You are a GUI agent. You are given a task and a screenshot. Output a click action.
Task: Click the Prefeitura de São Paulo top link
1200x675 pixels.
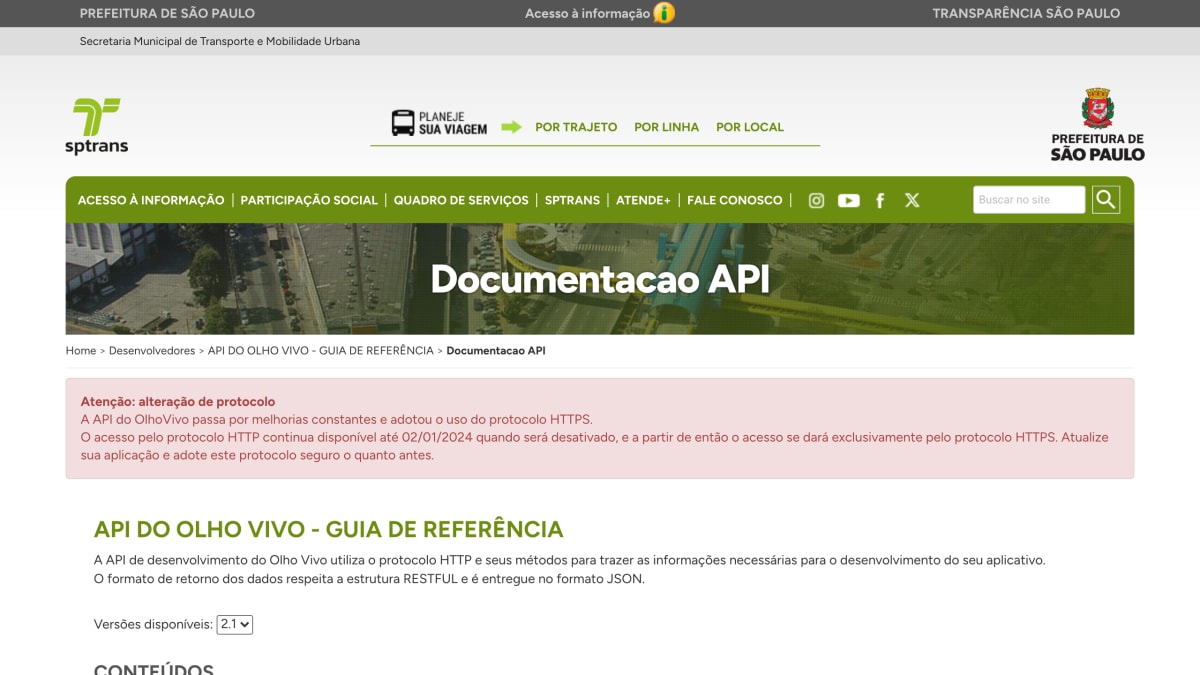coord(167,13)
